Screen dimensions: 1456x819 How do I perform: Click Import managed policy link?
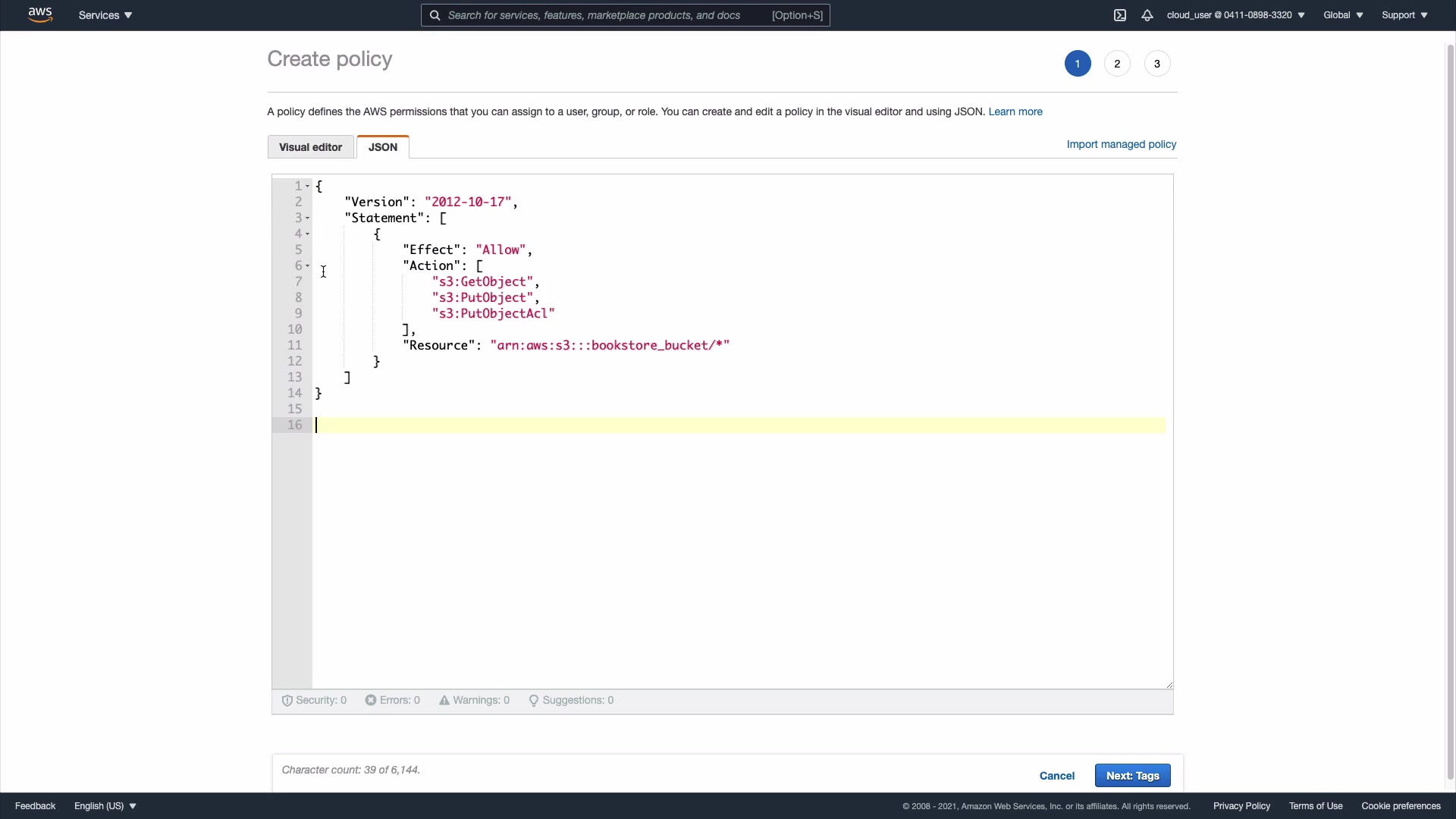click(x=1121, y=144)
